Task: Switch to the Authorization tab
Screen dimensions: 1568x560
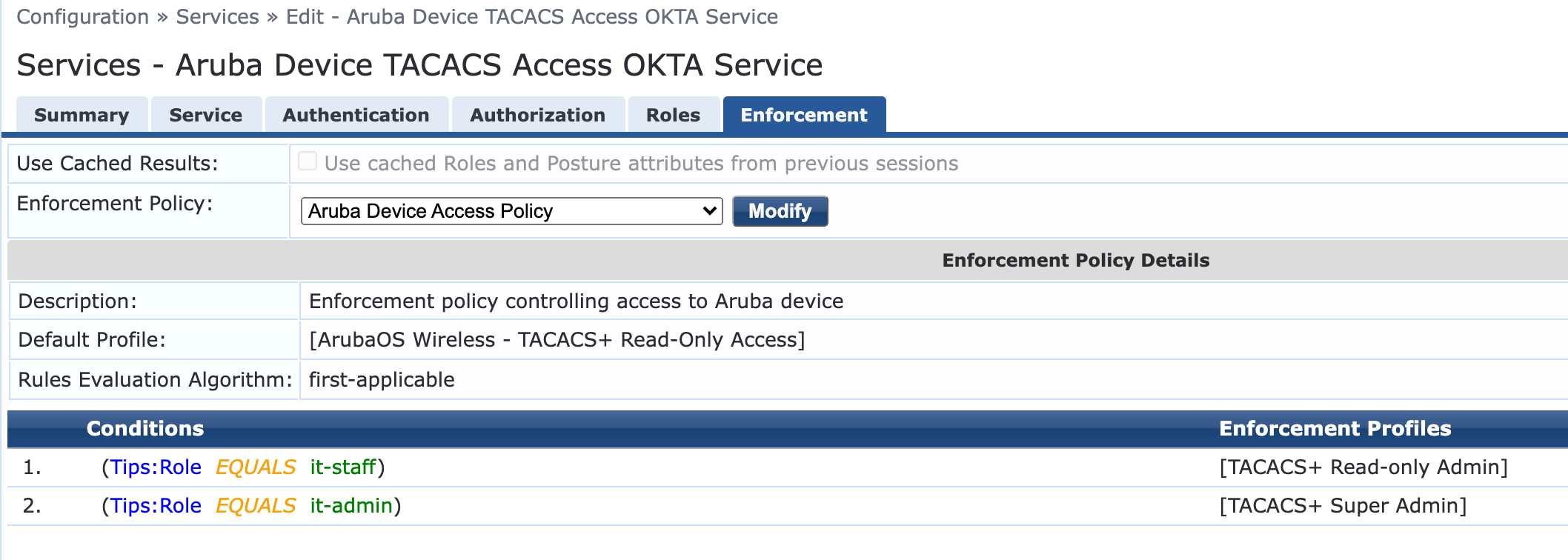Action: pyautogui.click(x=538, y=114)
